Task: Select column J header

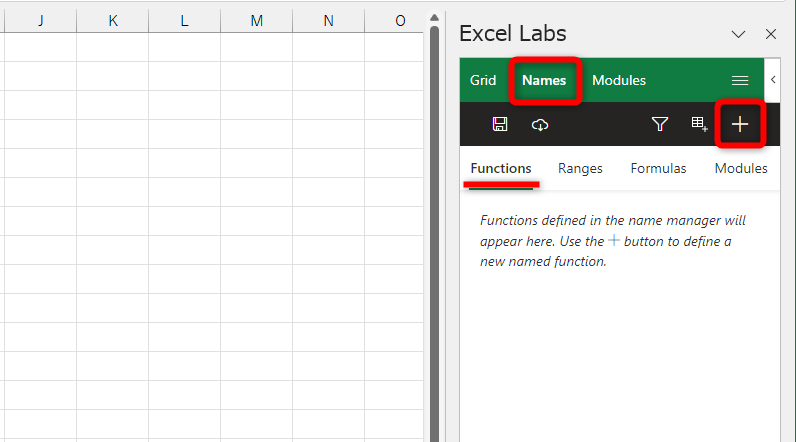Action: coord(41,21)
